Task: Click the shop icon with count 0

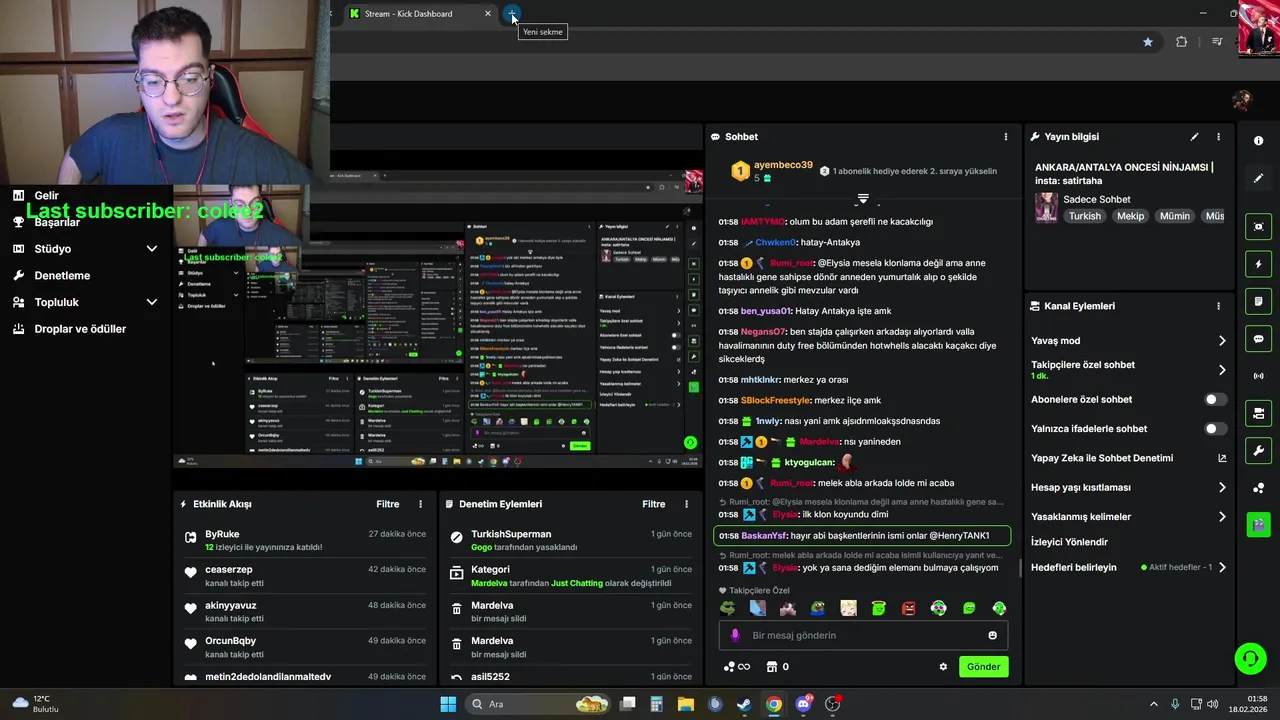Action: pos(777,667)
